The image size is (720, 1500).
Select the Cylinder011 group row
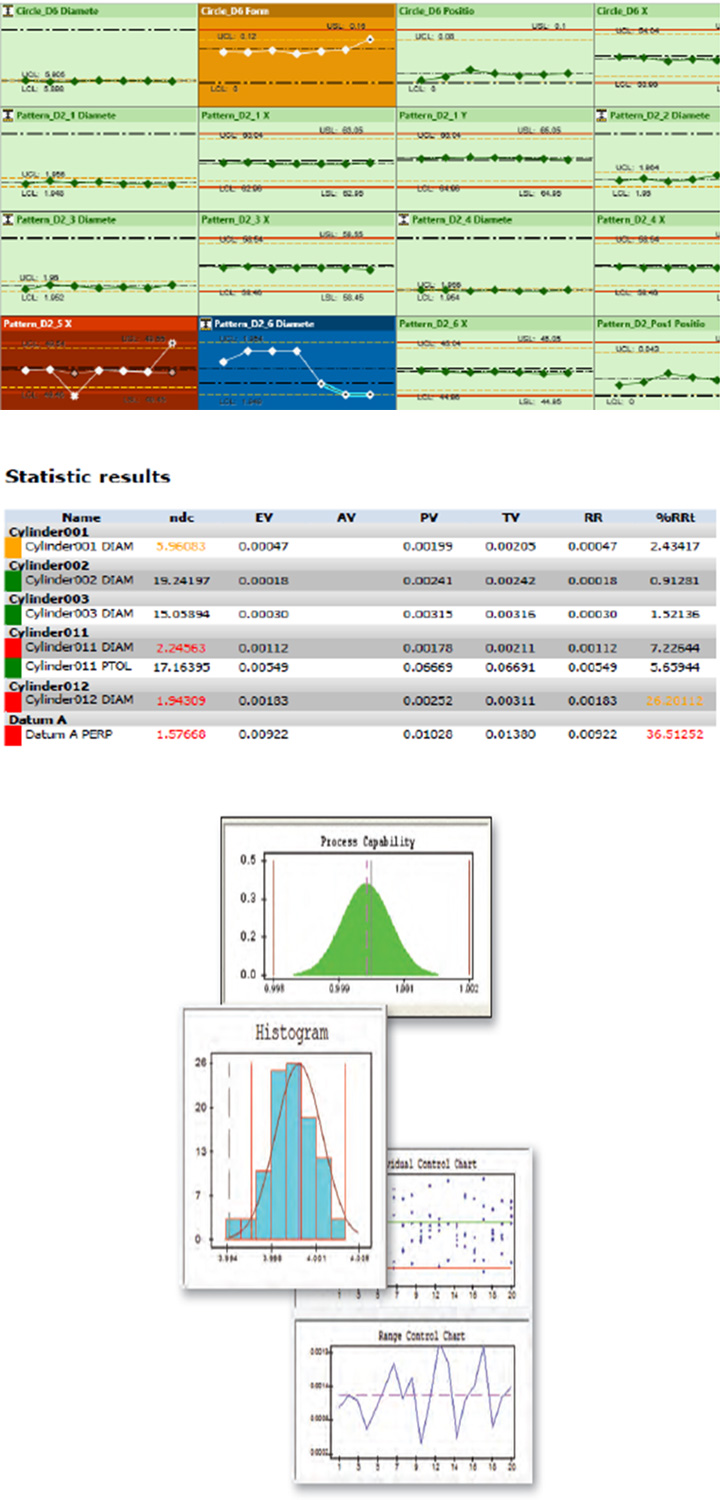pyautogui.click(x=360, y=632)
